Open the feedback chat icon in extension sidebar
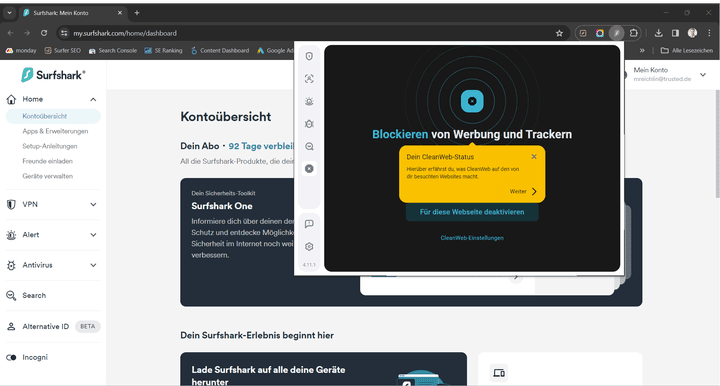720x386 pixels. [x=309, y=224]
